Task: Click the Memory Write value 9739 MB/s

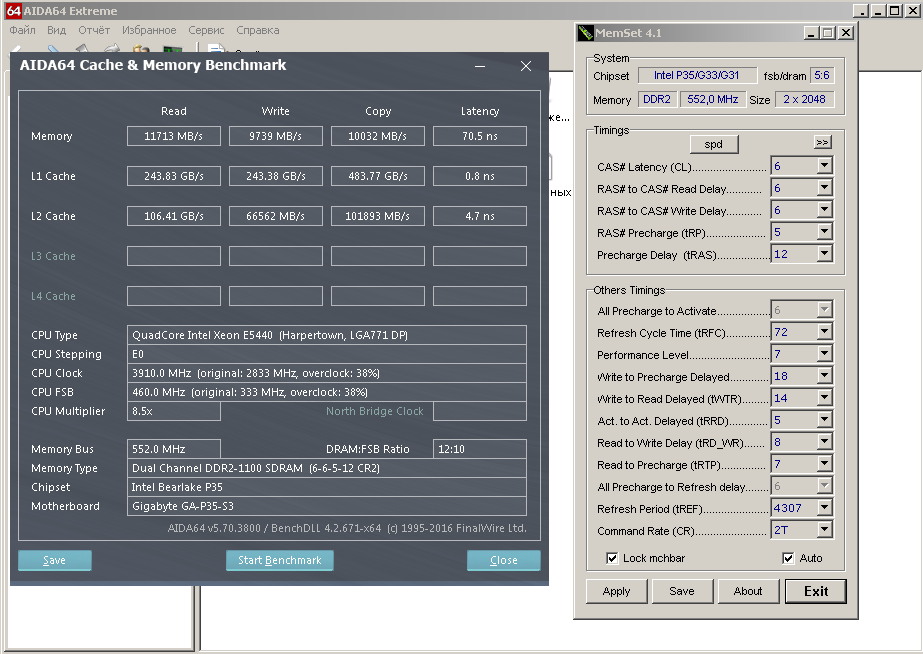Action: 275,136
